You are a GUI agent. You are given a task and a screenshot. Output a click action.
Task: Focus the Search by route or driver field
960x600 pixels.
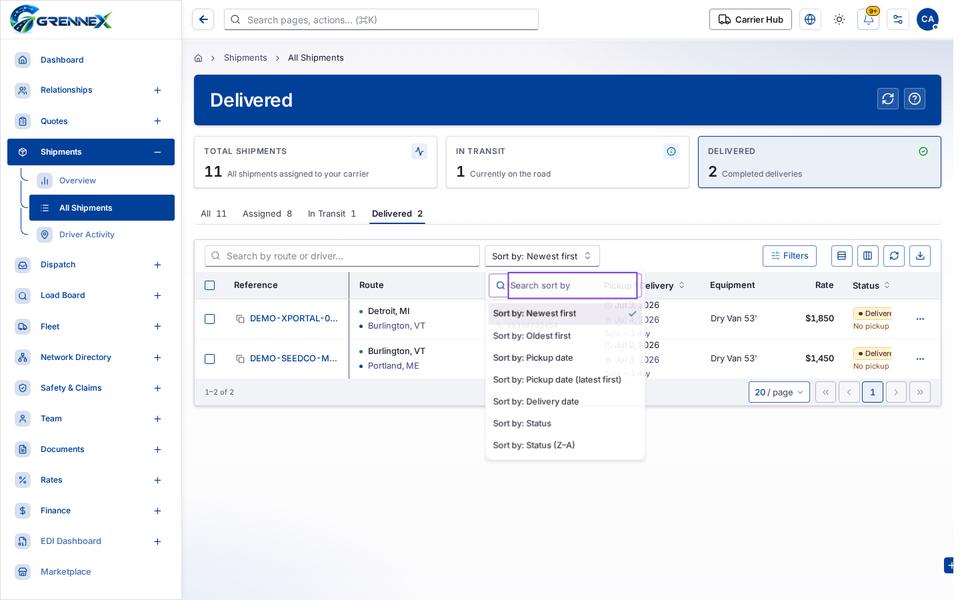pyautogui.click(x=342, y=256)
